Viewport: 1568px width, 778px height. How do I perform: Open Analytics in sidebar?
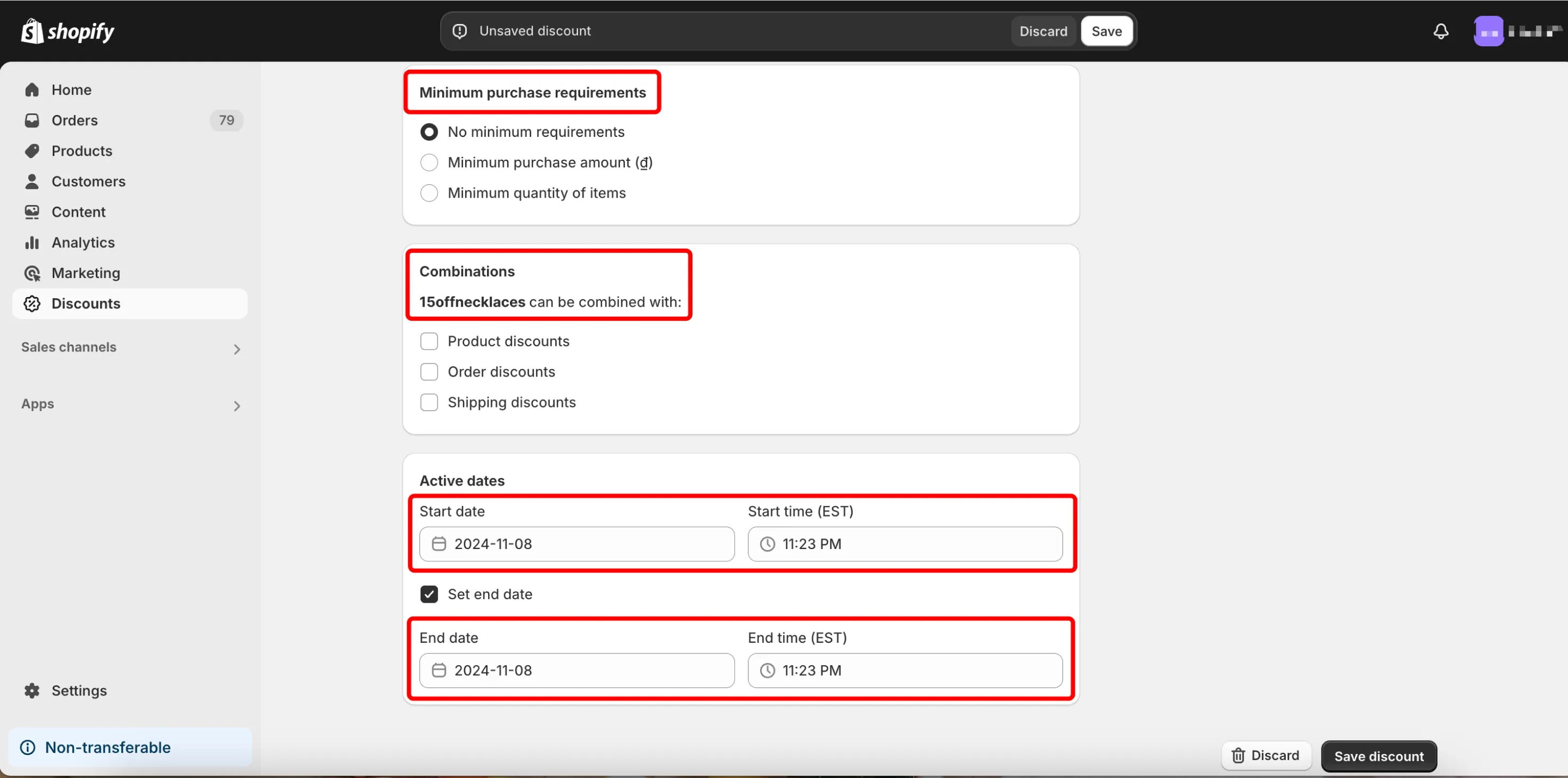[x=130, y=242]
